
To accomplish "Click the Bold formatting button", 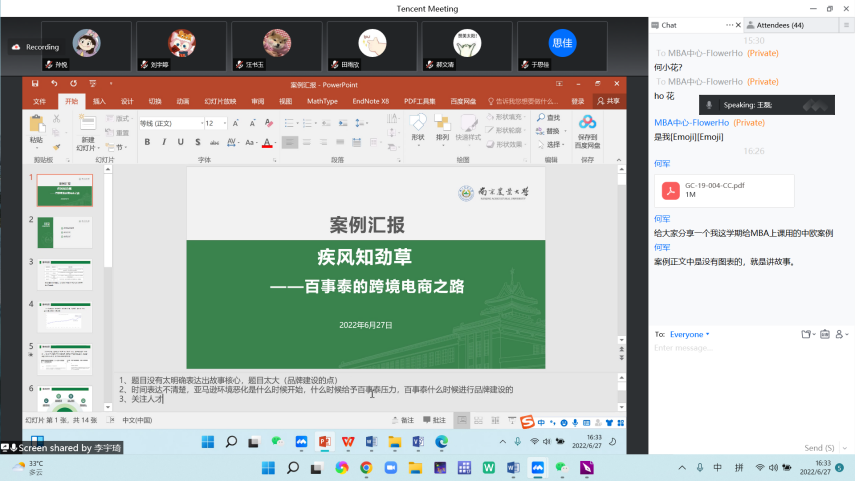I will coord(148,142).
